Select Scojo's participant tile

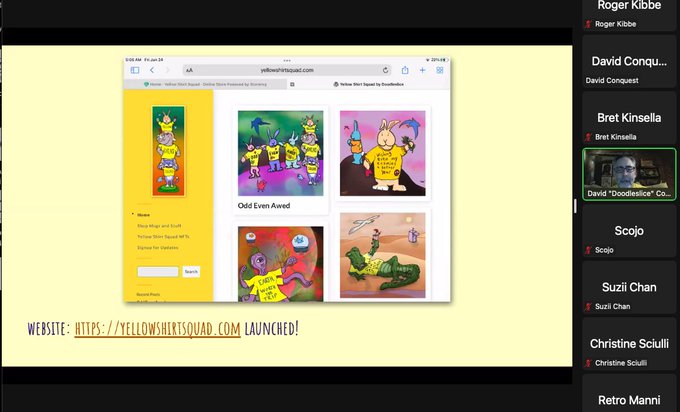pos(629,231)
